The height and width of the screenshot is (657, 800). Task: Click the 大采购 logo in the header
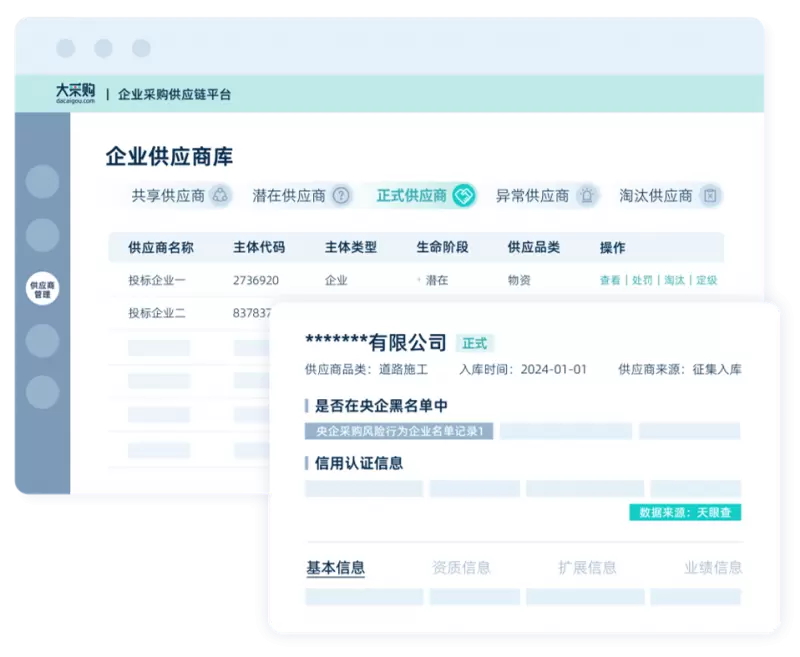(75, 93)
